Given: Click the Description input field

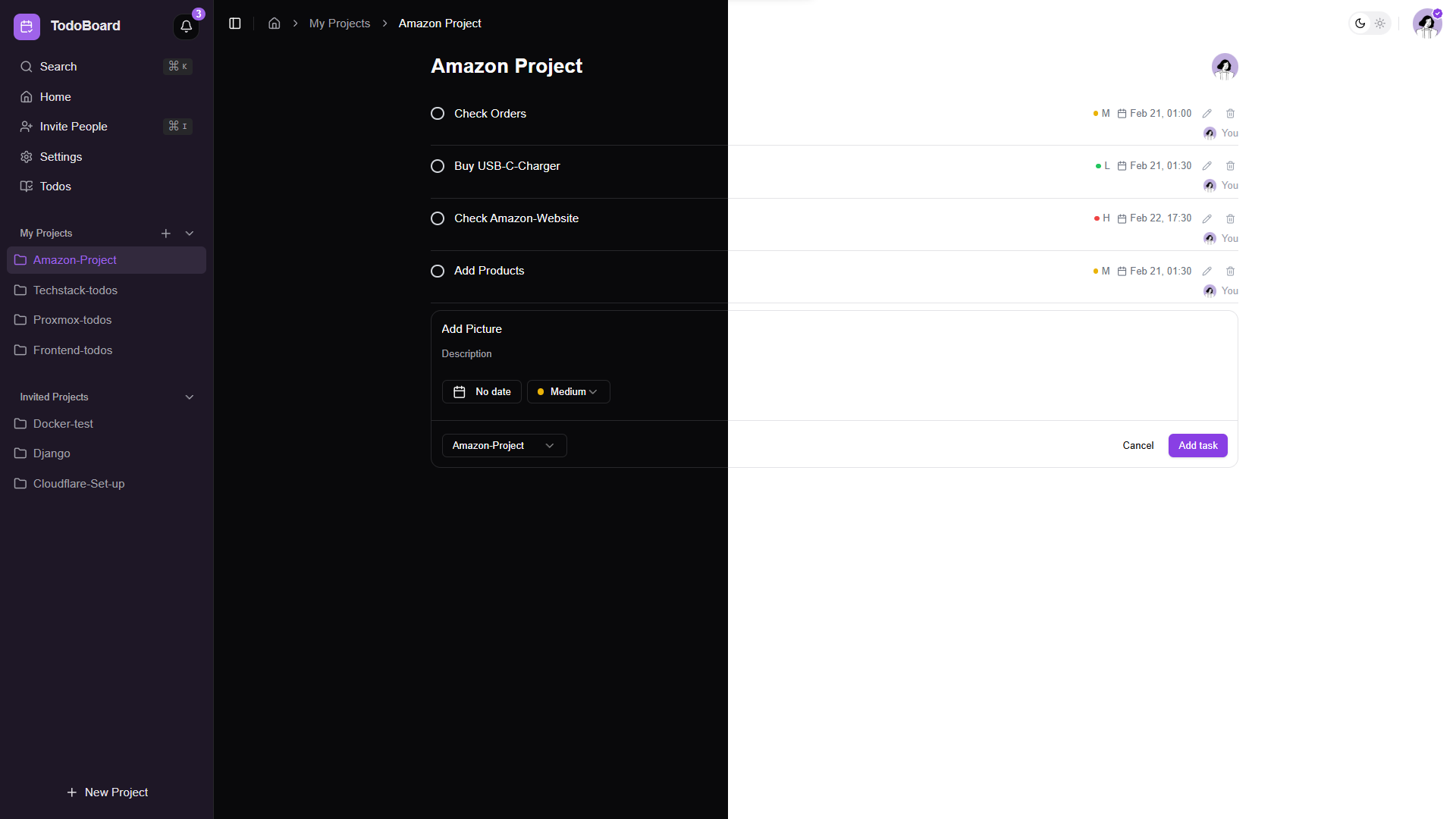Looking at the screenshot, I should [x=834, y=354].
